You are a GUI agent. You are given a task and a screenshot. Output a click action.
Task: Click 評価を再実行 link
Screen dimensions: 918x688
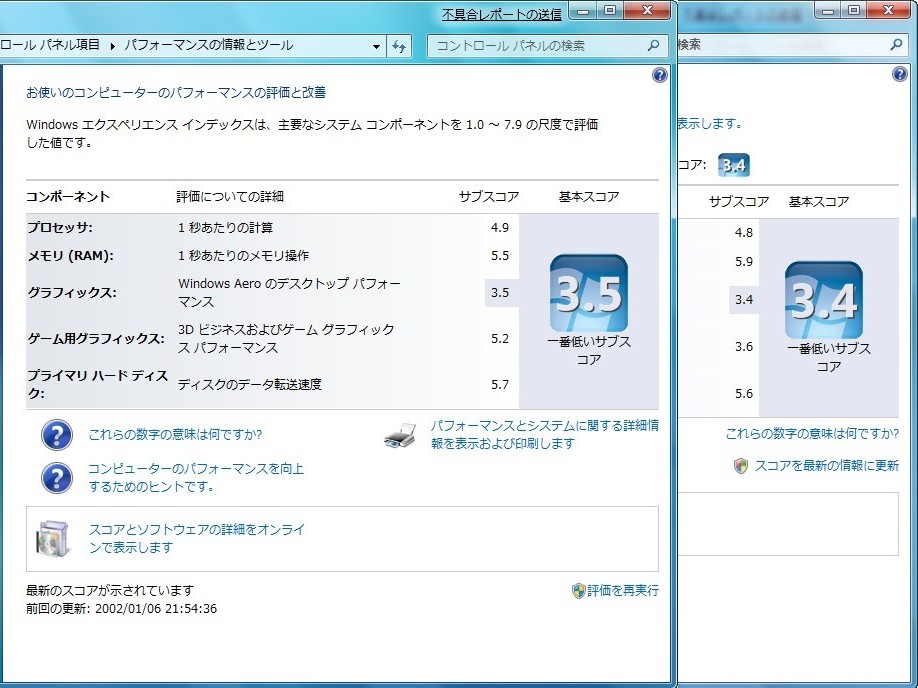623,590
